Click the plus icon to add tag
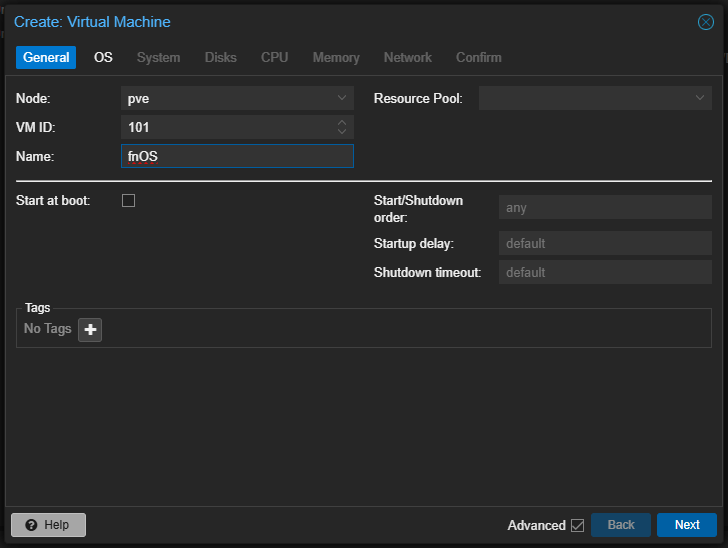The image size is (728, 548). pos(90,330)
